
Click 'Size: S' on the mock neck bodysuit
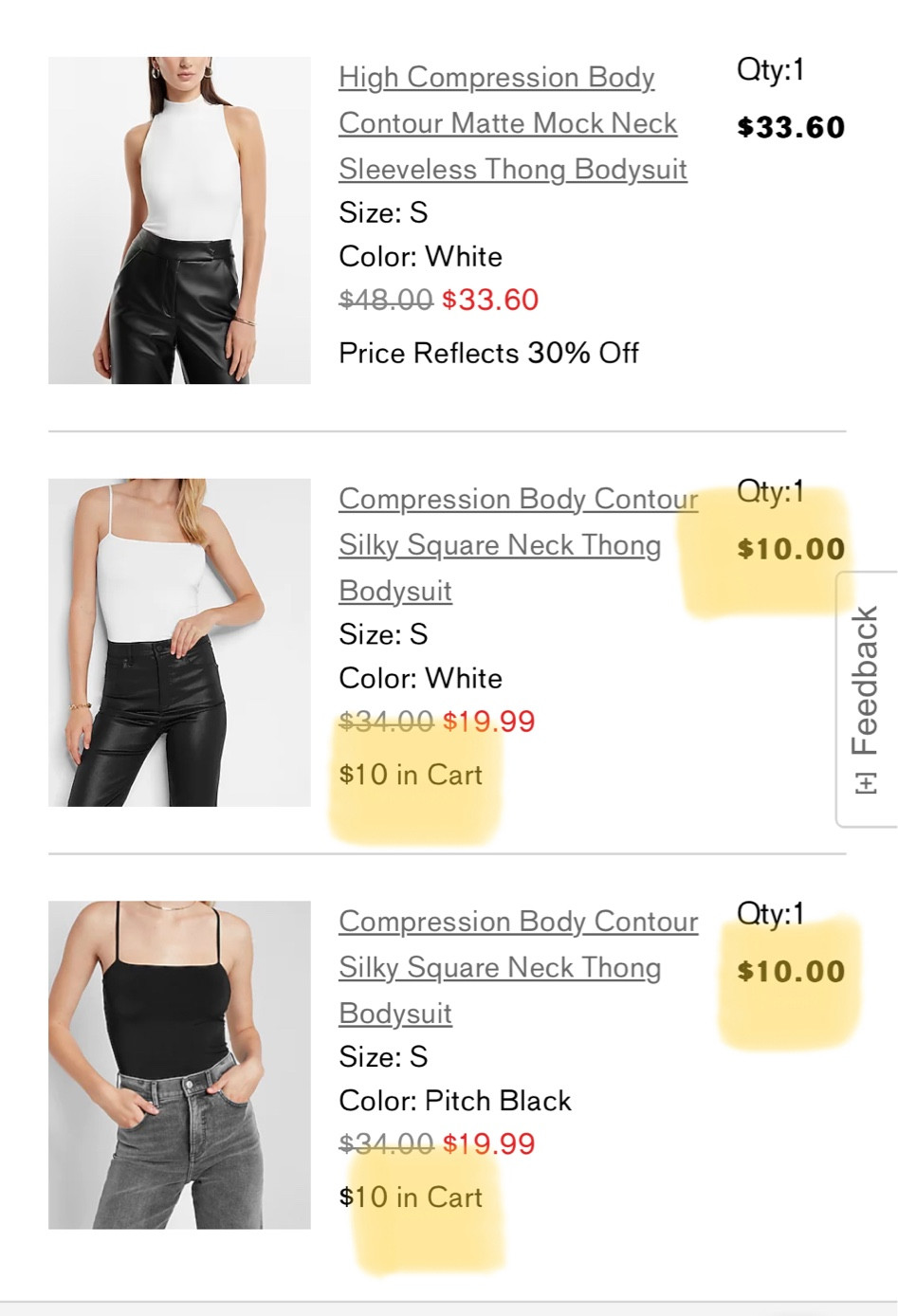(382, 212)
